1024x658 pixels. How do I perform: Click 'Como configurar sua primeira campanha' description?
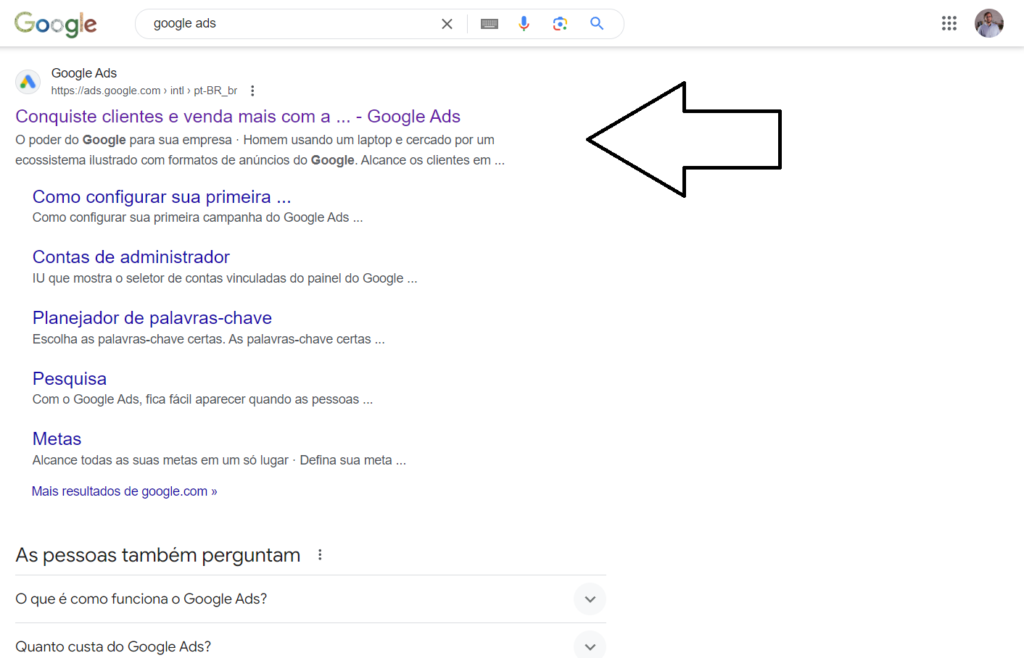(197, 217)
